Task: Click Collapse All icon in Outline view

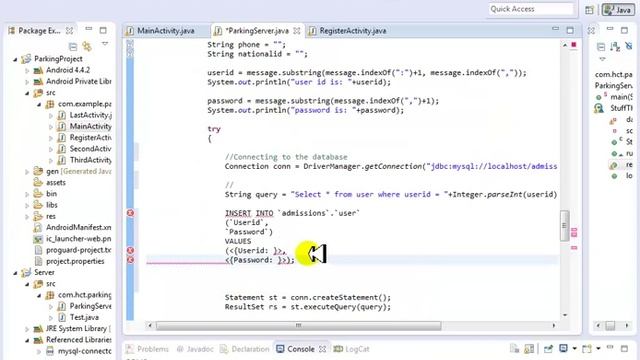Action: click(x=601, y=47)
